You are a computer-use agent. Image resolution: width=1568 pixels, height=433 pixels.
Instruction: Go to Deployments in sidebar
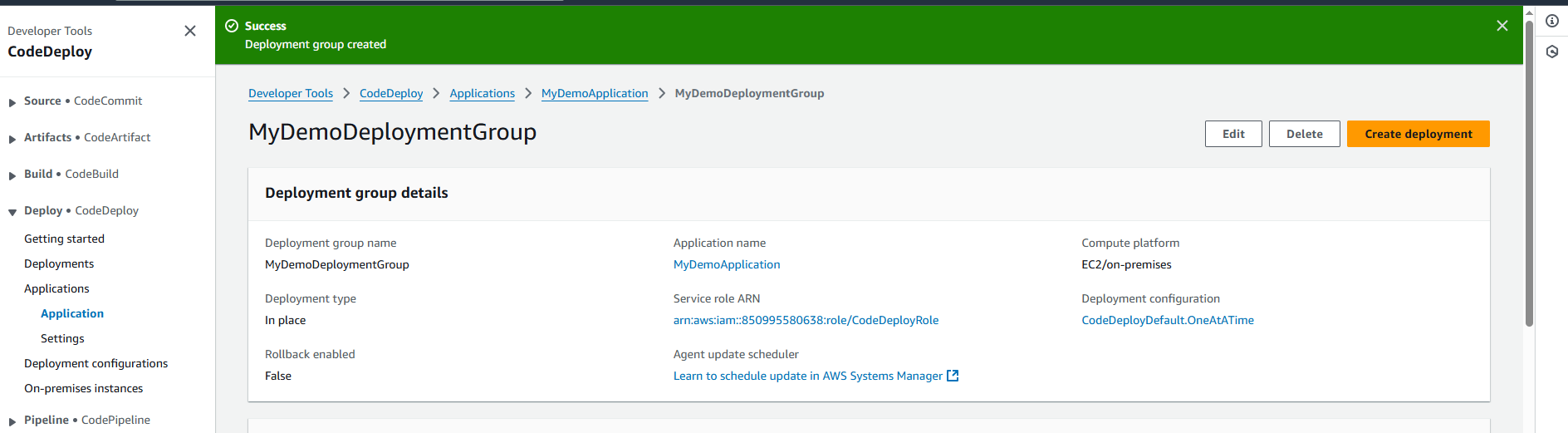[x=59, y=263]
